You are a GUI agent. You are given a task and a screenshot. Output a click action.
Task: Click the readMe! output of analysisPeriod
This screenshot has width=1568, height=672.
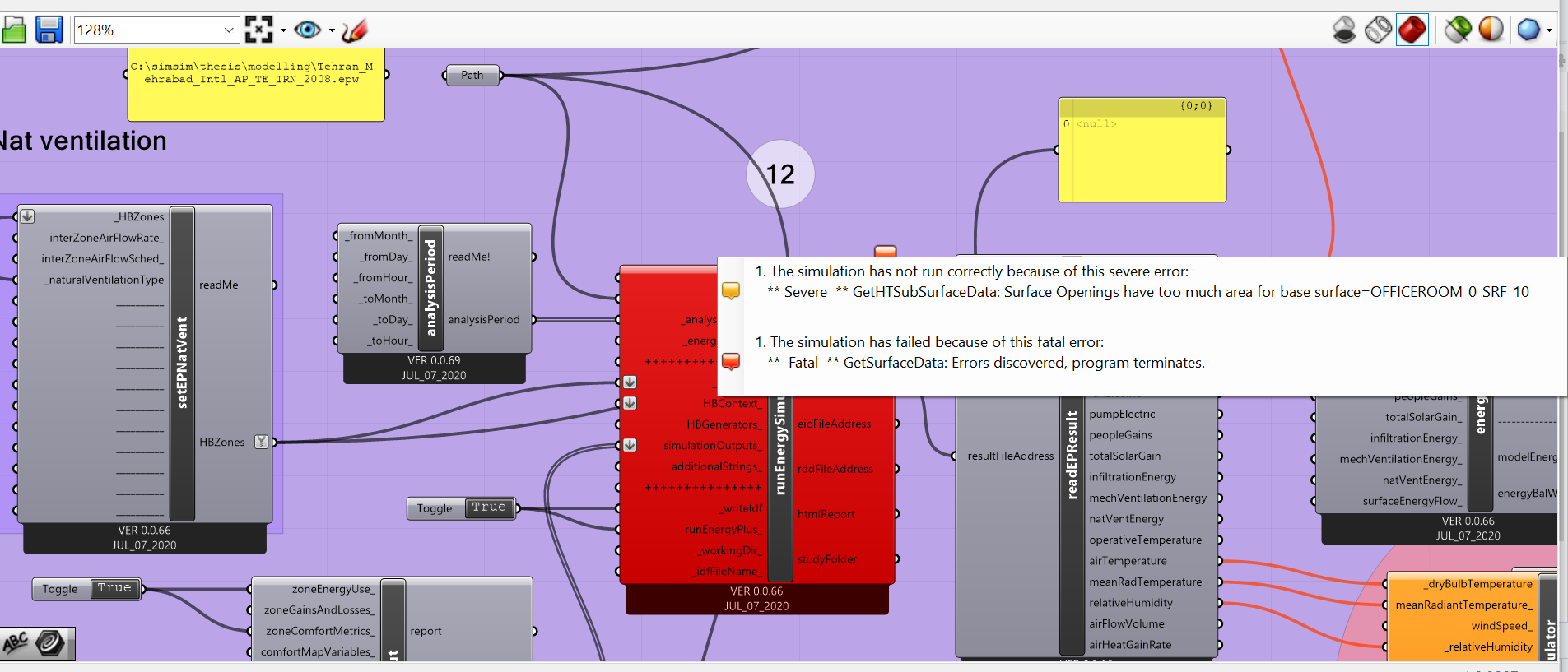tap(469, 257)
